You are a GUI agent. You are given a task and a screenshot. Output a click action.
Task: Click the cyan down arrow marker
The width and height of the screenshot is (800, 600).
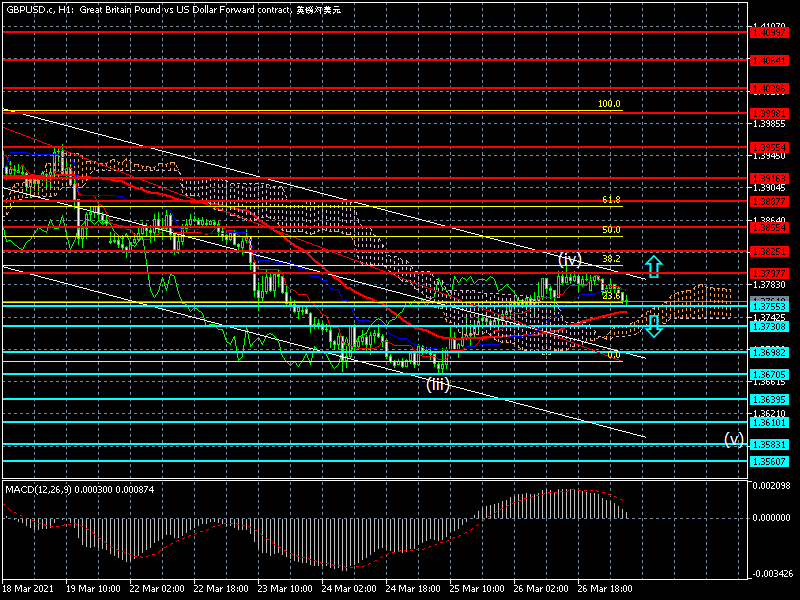[x=652, y=324]
